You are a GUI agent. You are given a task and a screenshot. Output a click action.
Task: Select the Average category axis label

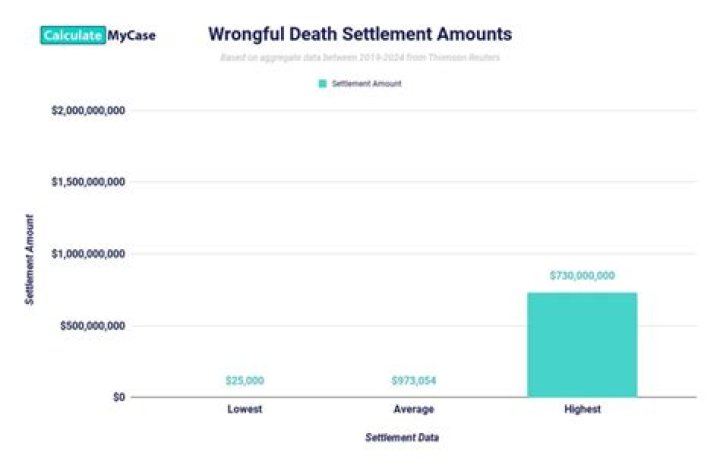point(413,410)
